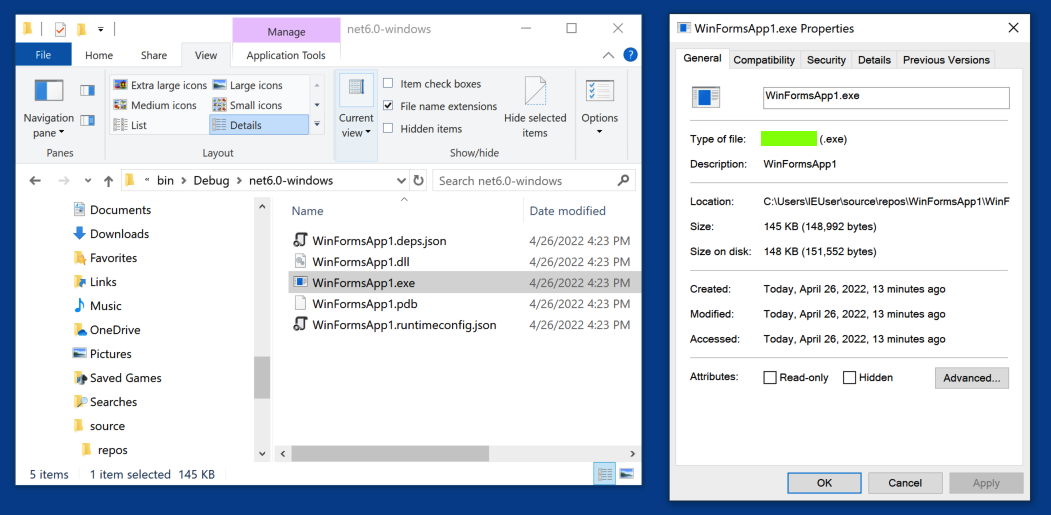Screen dimensions: 1051x515
Task: Refresh the net6.0-windows folder
Action: 419,180
